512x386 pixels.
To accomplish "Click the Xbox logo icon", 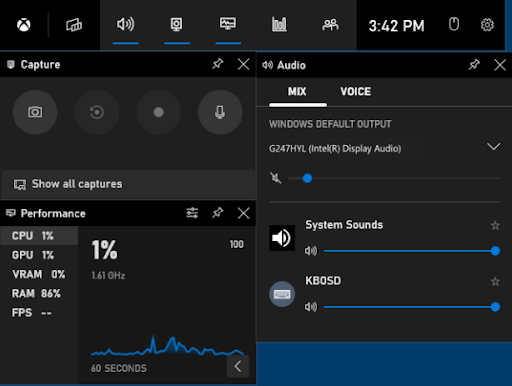I will coord(24,25).
